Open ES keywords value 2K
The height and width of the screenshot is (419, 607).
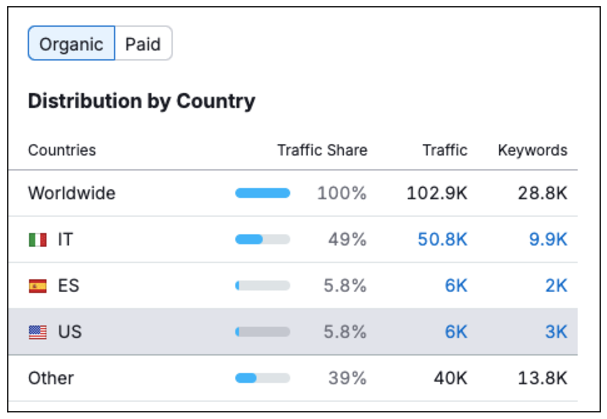(x=556, y=286)
